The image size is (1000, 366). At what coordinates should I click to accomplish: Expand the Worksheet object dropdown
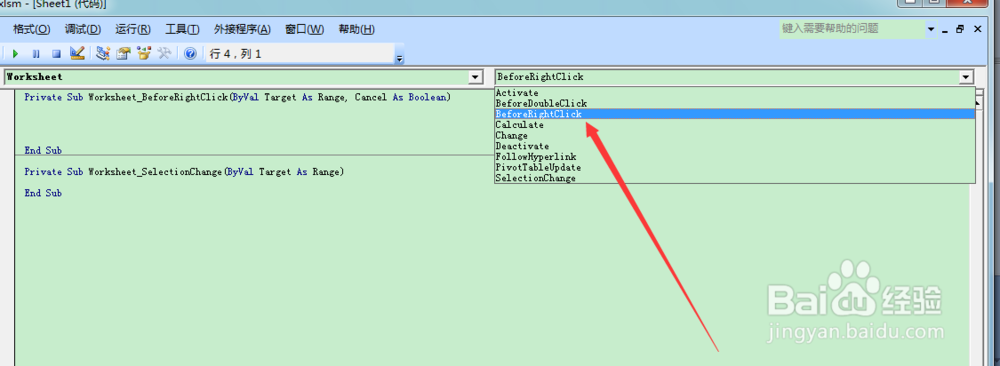pos(475,77)
